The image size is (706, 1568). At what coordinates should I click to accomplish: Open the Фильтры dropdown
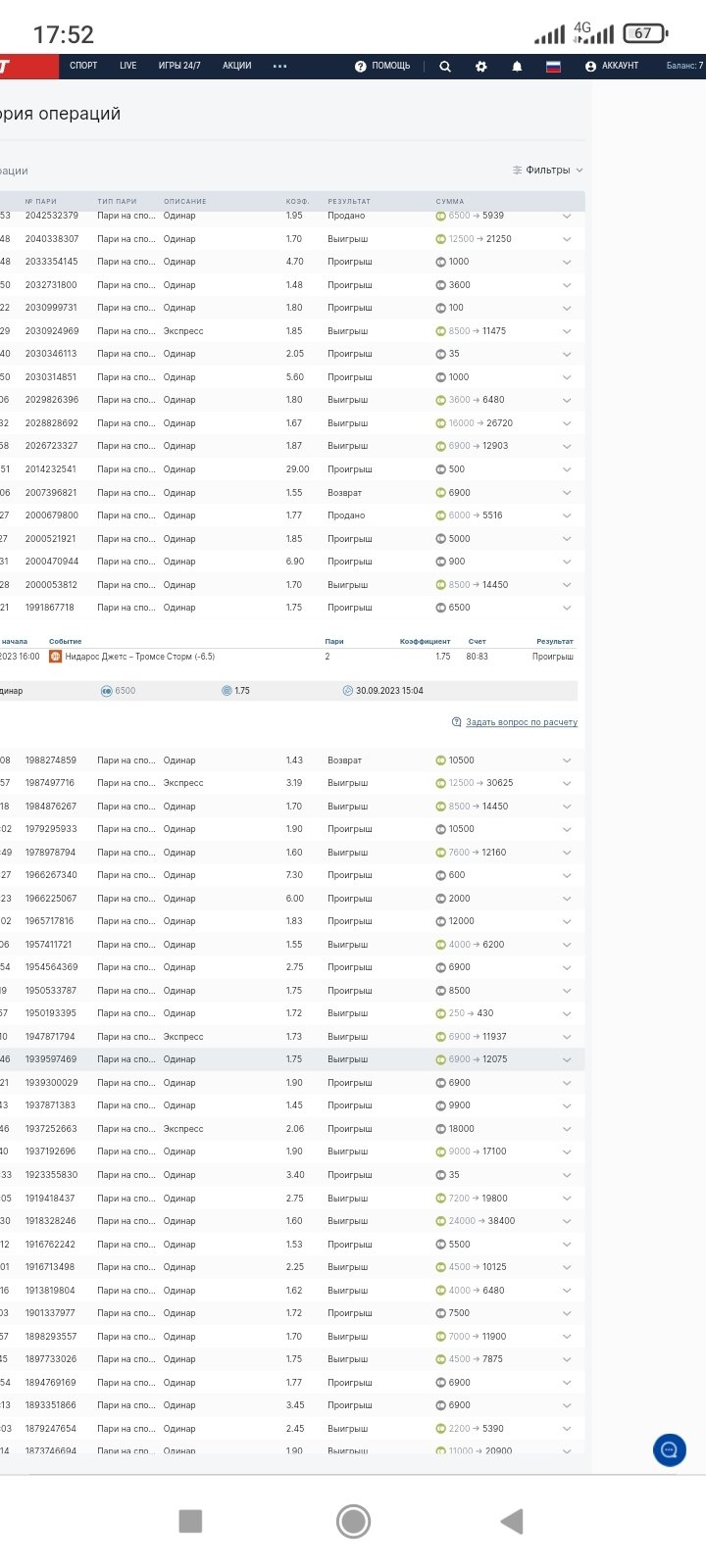[548, 171]
